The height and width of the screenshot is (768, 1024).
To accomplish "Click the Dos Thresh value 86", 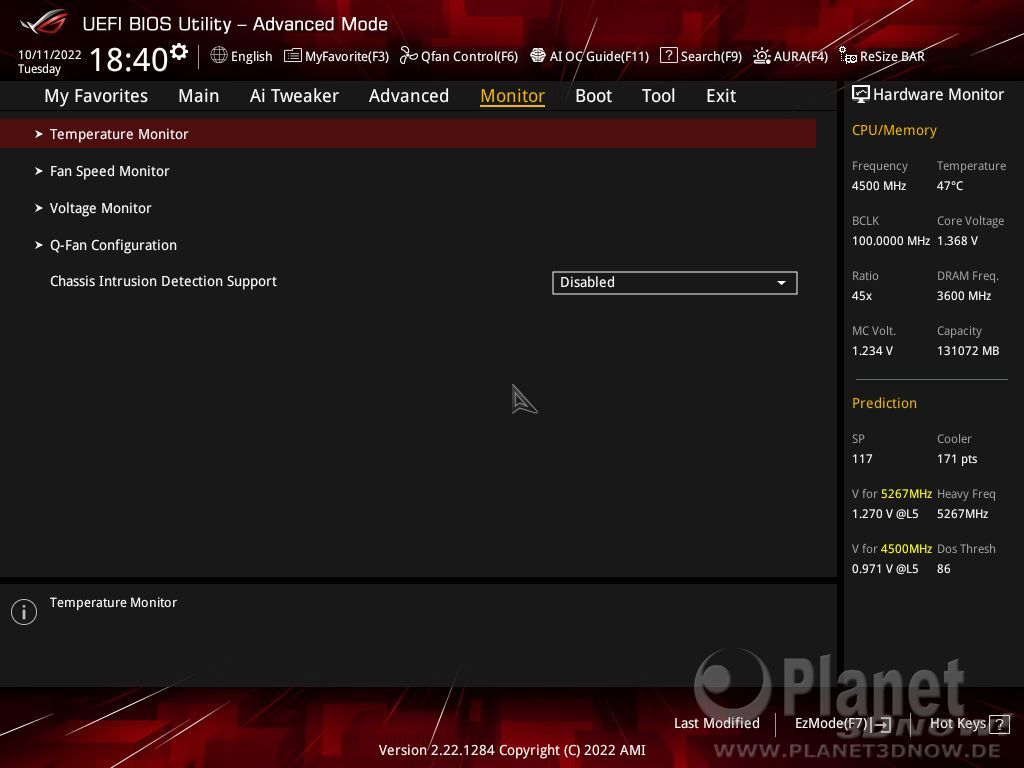I will (x=944, y=569).
